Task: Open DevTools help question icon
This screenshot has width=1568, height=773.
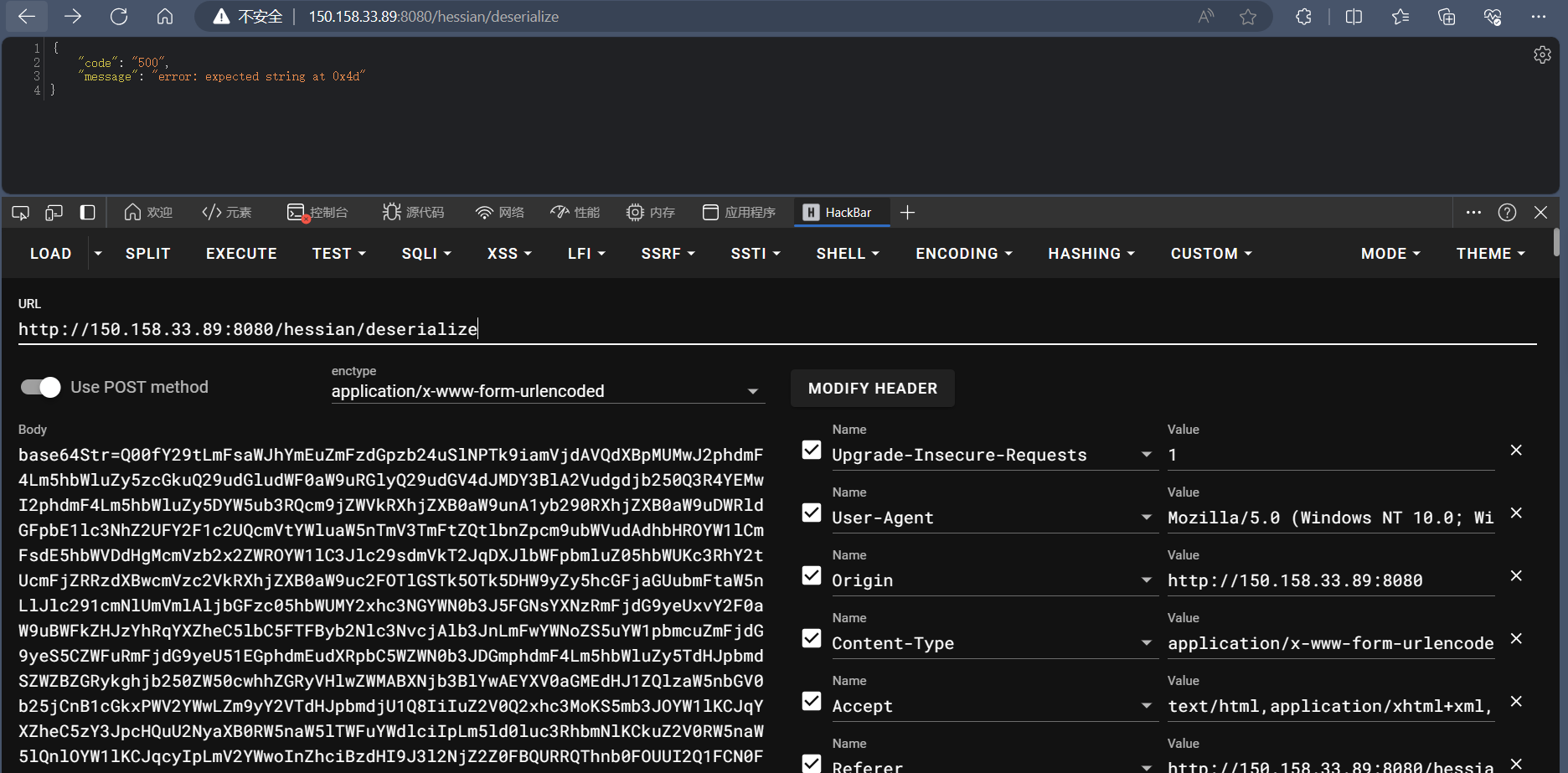Action: point(1507,213)
